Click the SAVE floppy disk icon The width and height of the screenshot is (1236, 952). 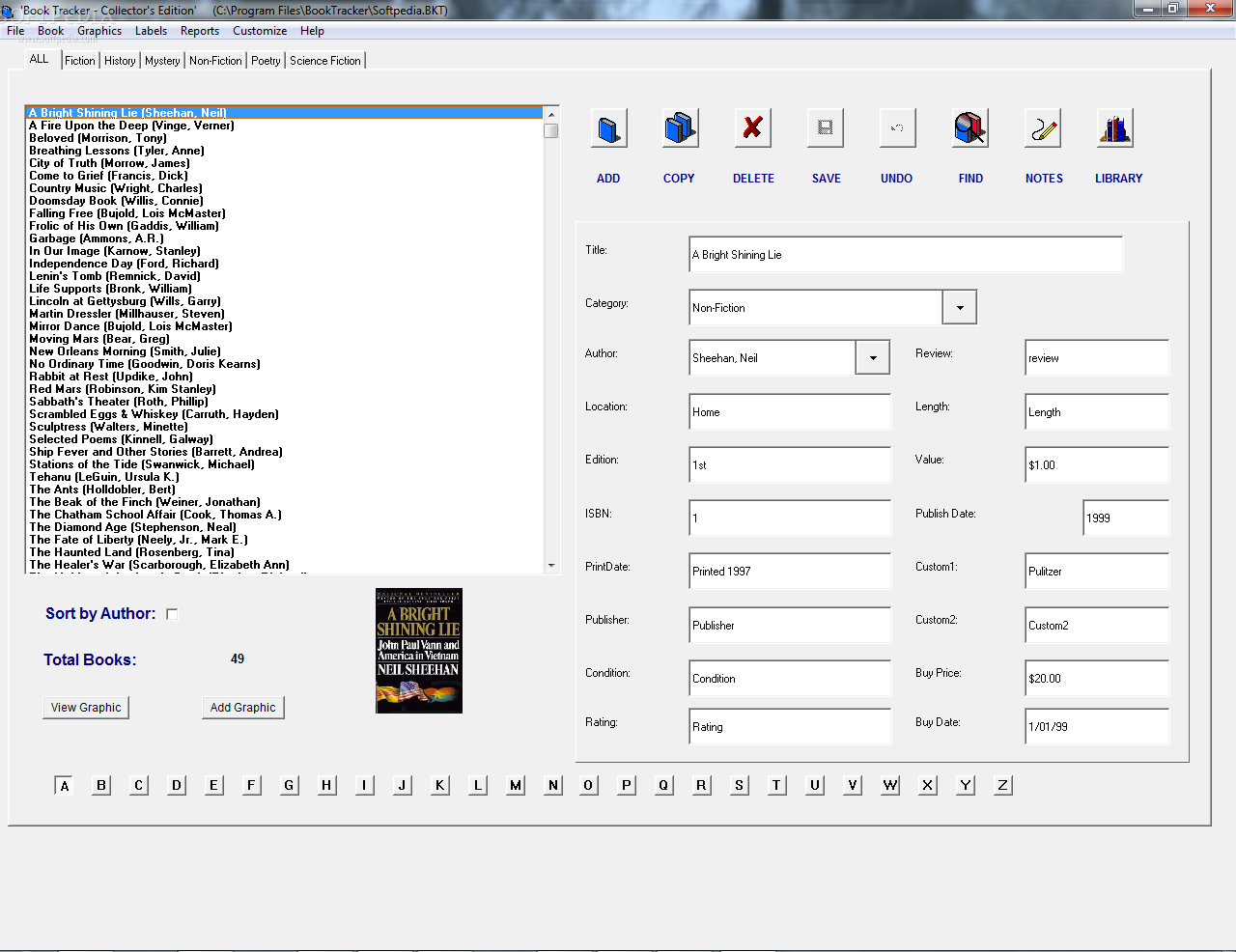826,128
